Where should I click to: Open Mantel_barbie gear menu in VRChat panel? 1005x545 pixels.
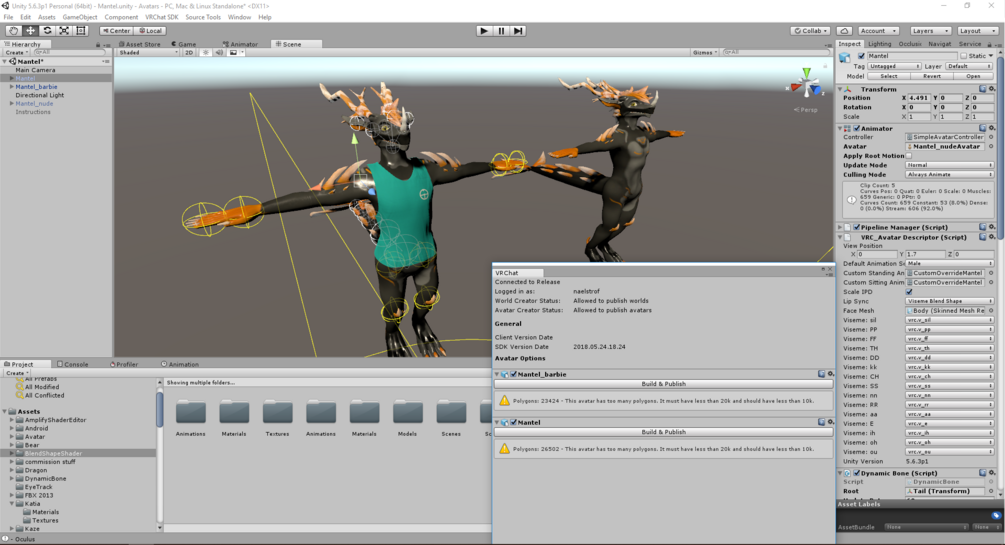(831, 374)
